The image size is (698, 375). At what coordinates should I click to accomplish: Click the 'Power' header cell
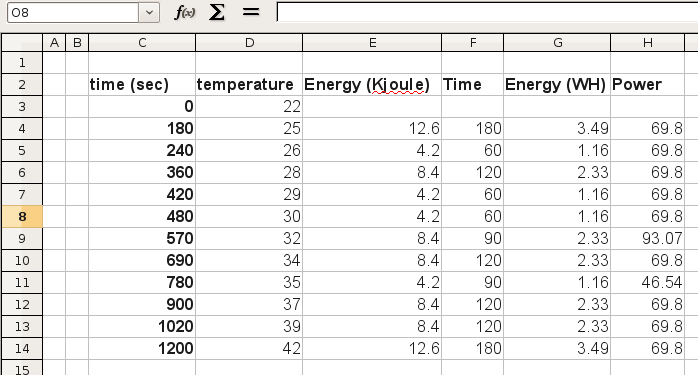click(647, 85)
